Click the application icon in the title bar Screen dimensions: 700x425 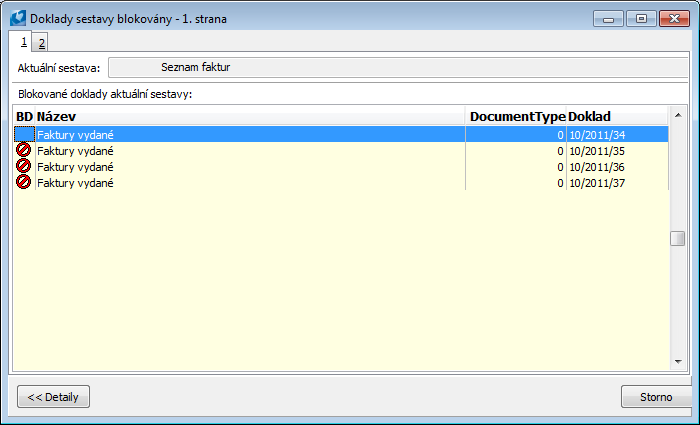[x=18, y=19]
